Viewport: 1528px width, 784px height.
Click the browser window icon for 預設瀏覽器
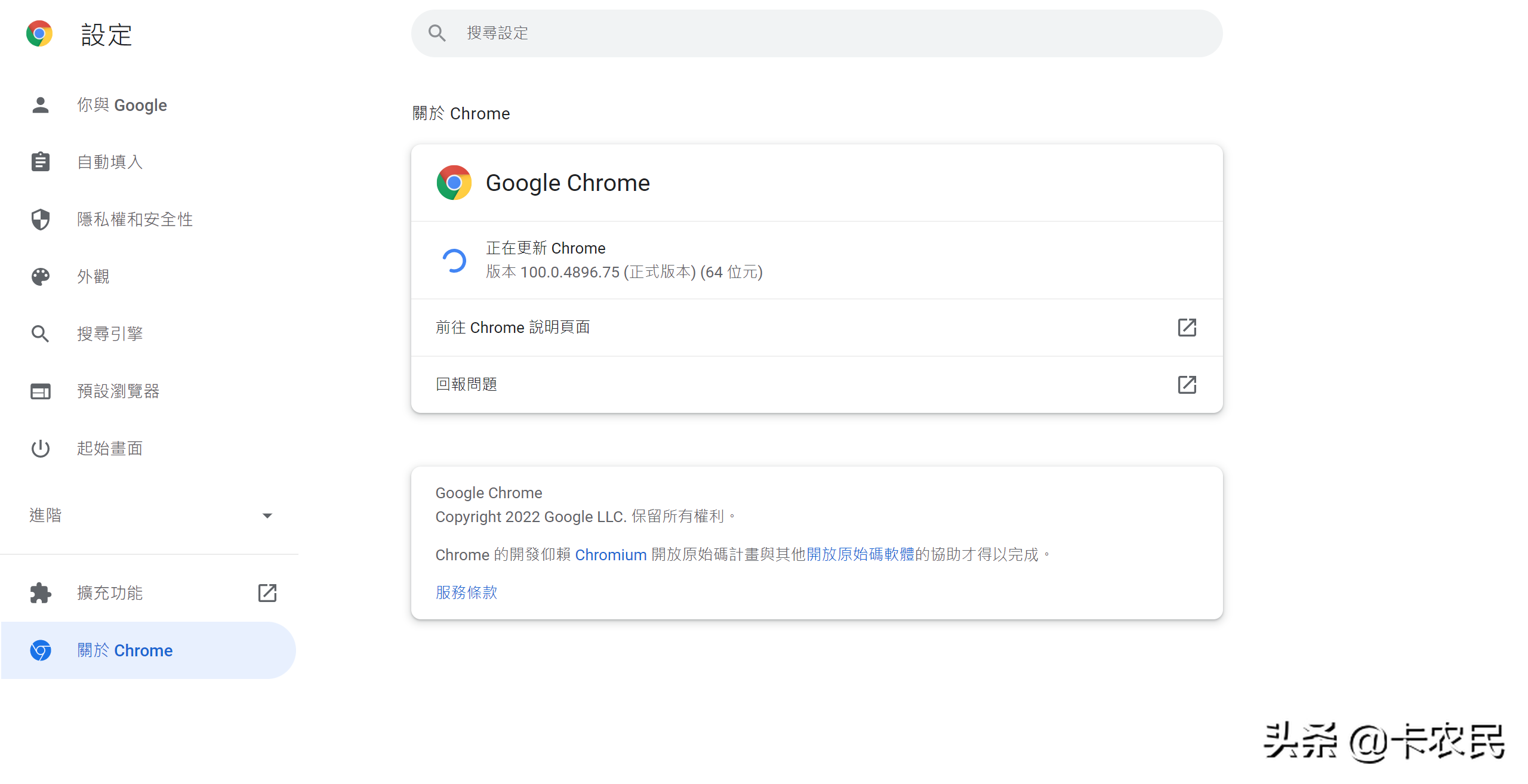(41, 391)
